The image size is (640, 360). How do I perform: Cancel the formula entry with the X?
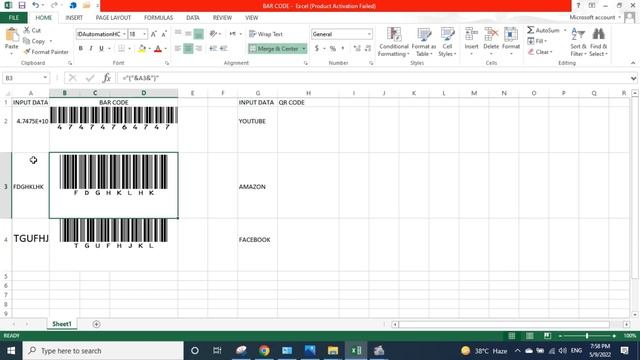[73, 78]
